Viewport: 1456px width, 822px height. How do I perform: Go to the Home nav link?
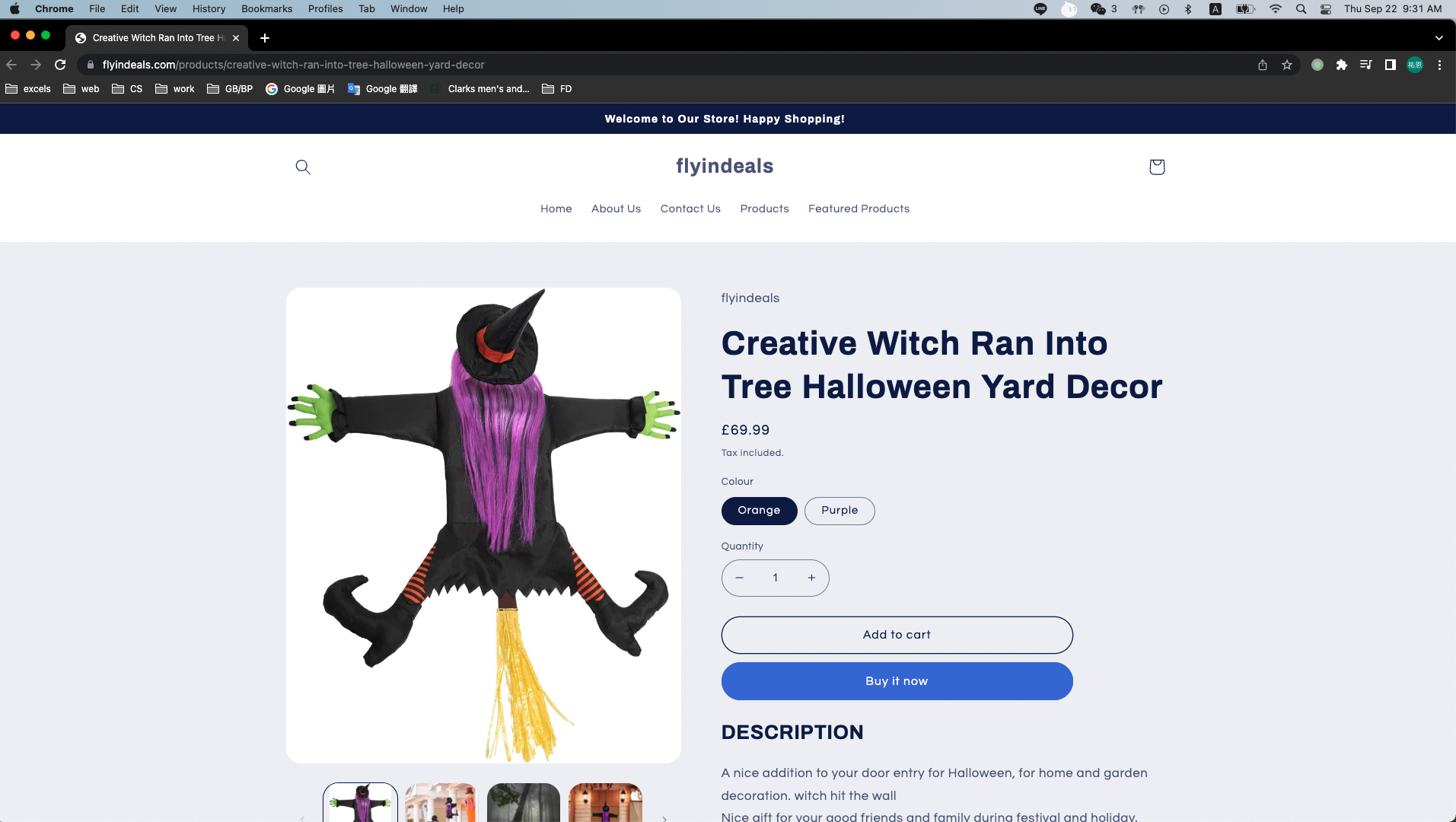[x=556, y=209]
